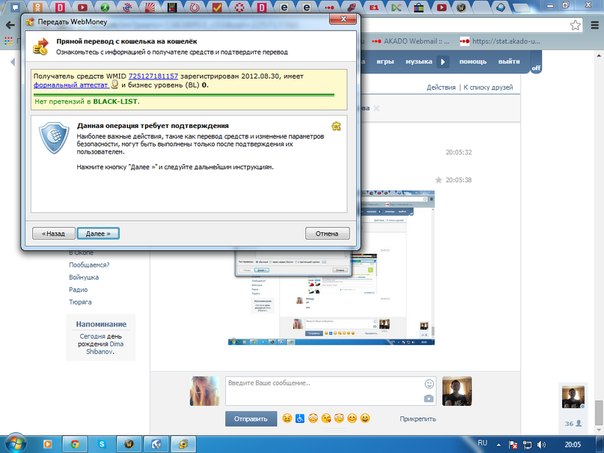This screenshot has width=604, height=453.
Task: Click the RU language indicator
Action: point(482,443)
